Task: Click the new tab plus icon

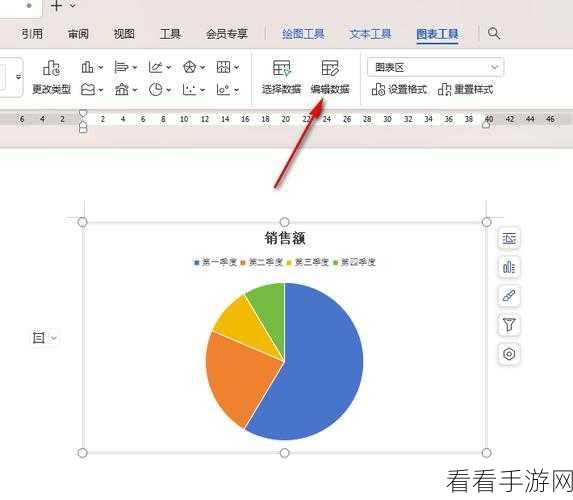Action: coord(56,5)
